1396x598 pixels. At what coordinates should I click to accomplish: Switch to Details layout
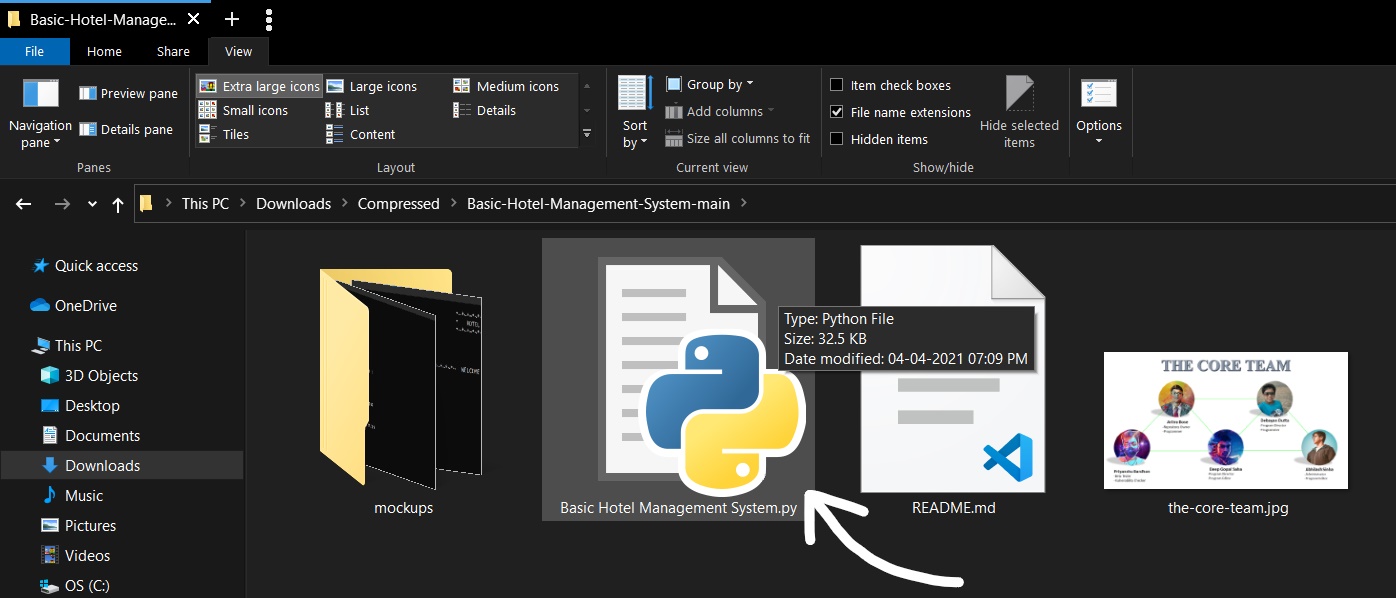pyautogui.click(x=485, y=110)
